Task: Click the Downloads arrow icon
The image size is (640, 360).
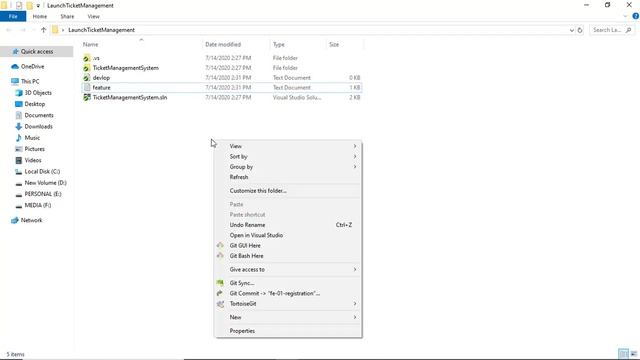Action: click(x=18, y=127)
